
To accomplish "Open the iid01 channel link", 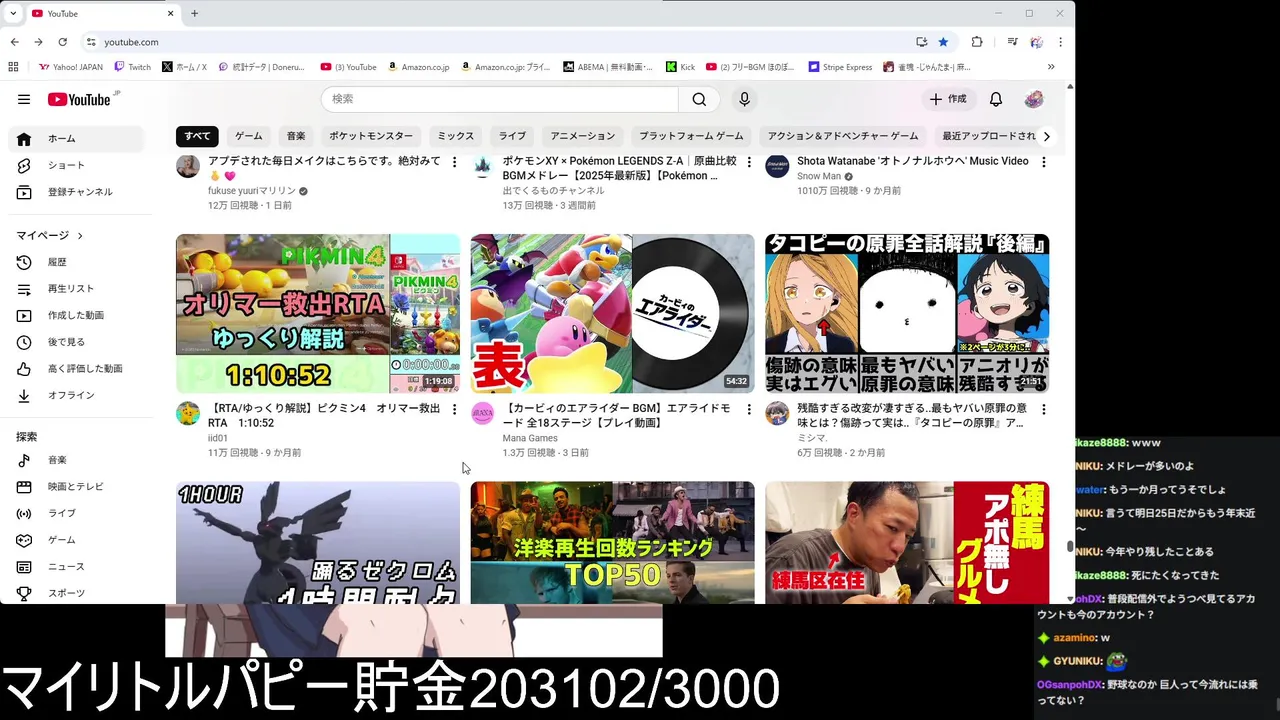I will 218,438.
